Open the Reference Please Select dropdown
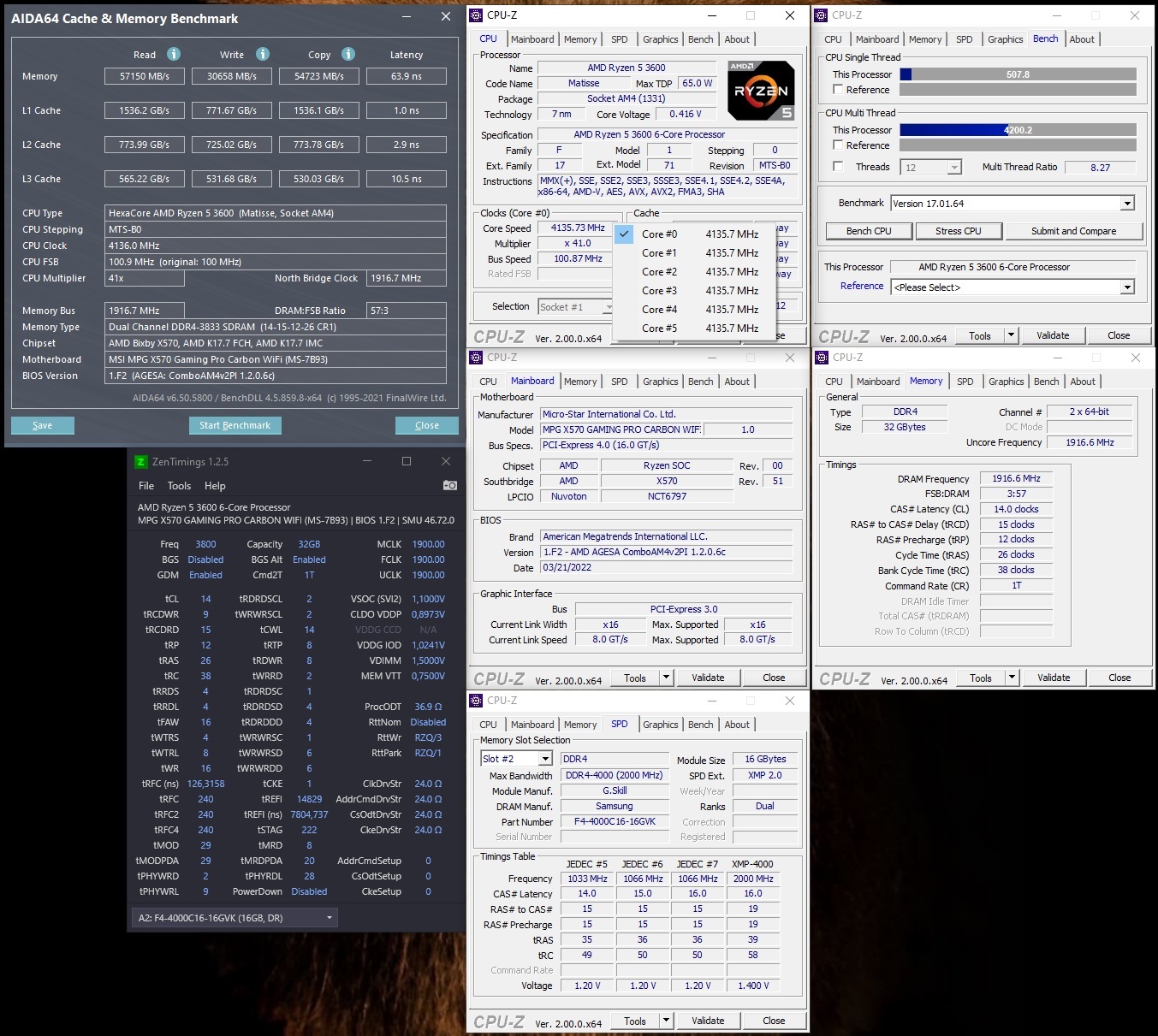 (1127, 287)
